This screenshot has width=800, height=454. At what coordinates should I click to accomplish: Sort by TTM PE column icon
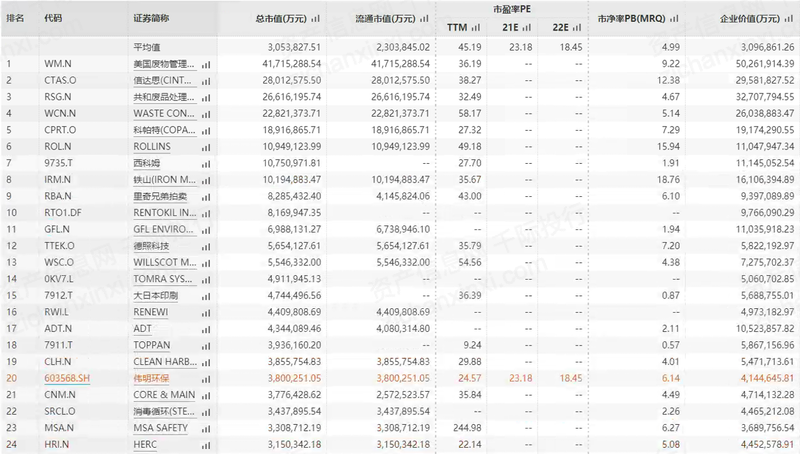coord(476,28)
